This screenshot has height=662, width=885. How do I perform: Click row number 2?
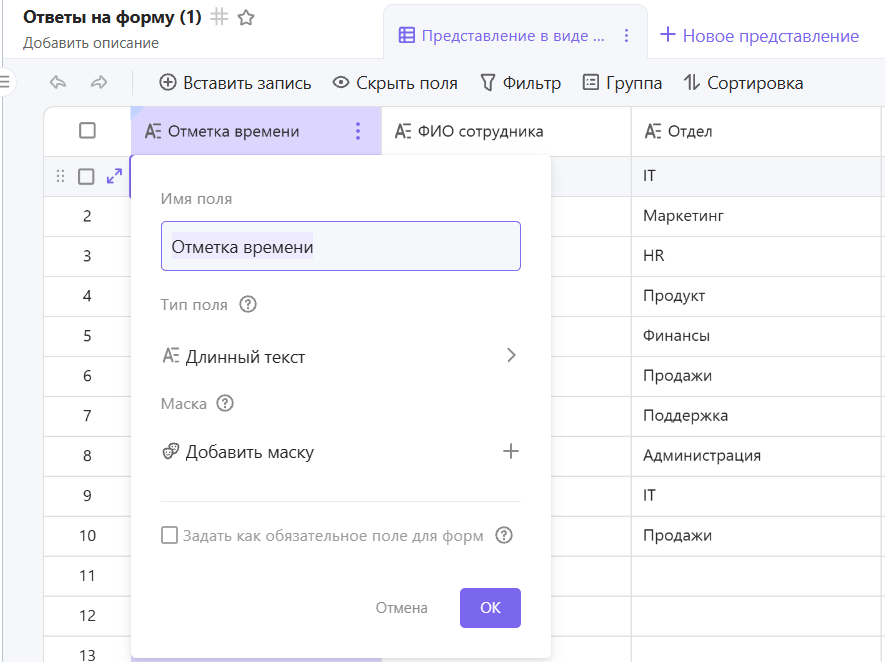[87, 216]
